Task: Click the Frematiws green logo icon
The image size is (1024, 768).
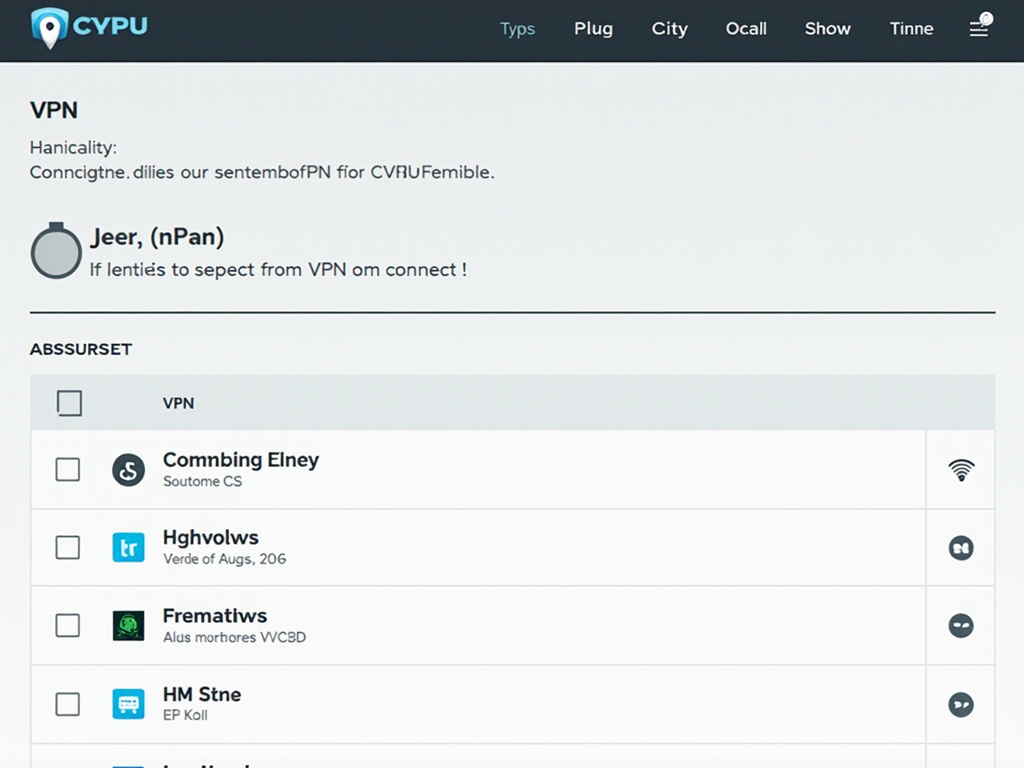Action: click(129, 626)
